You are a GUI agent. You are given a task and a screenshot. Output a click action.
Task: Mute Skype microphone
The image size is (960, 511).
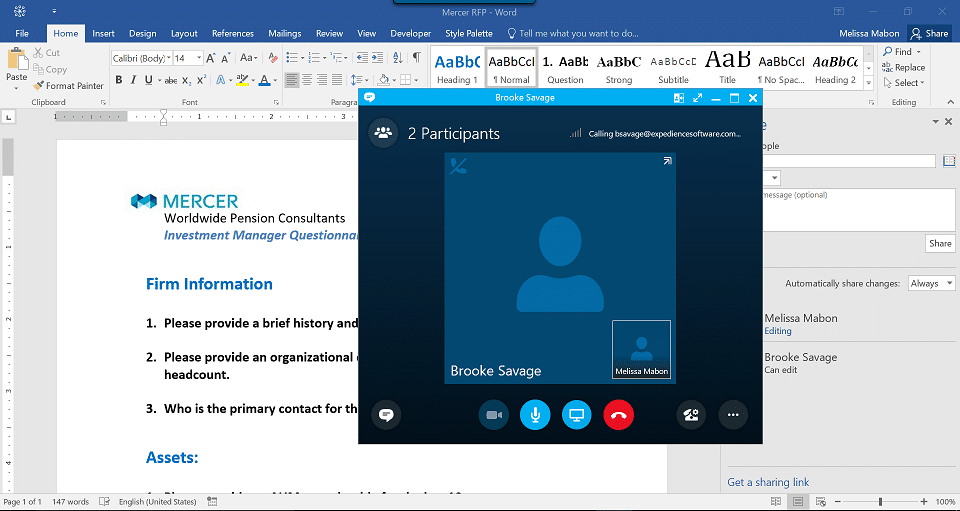[x=535, y=415]
